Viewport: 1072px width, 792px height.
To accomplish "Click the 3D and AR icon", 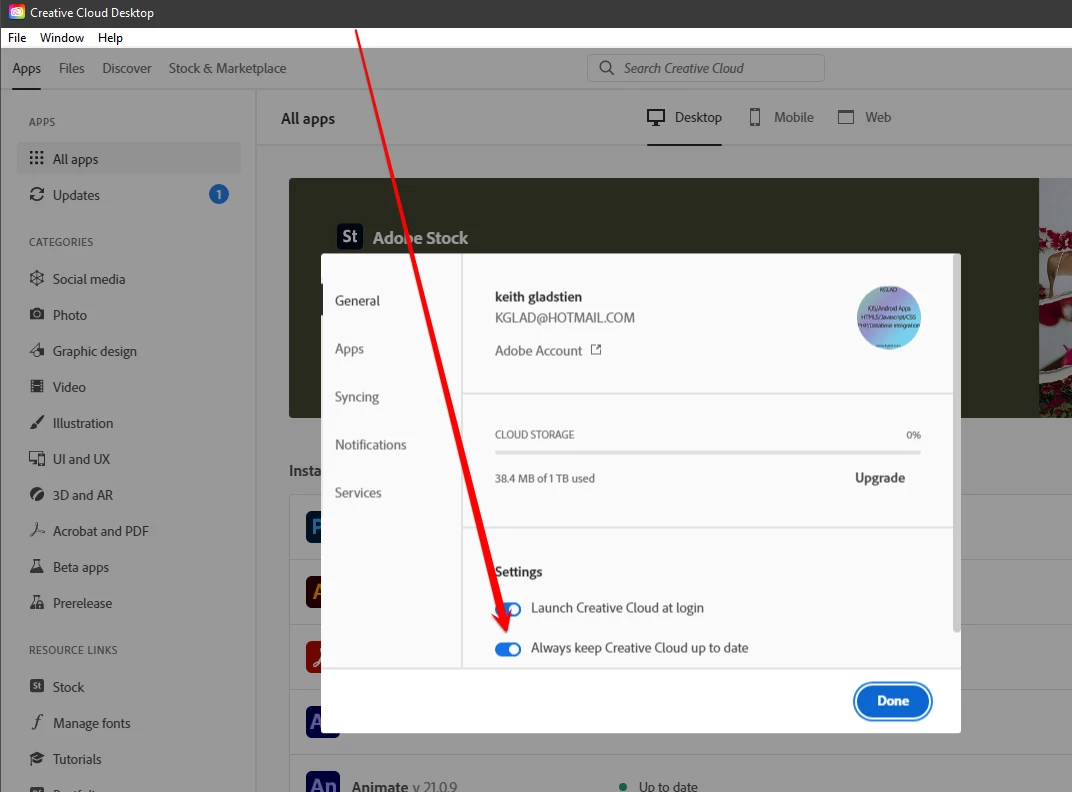I will (x=37, y=494).
